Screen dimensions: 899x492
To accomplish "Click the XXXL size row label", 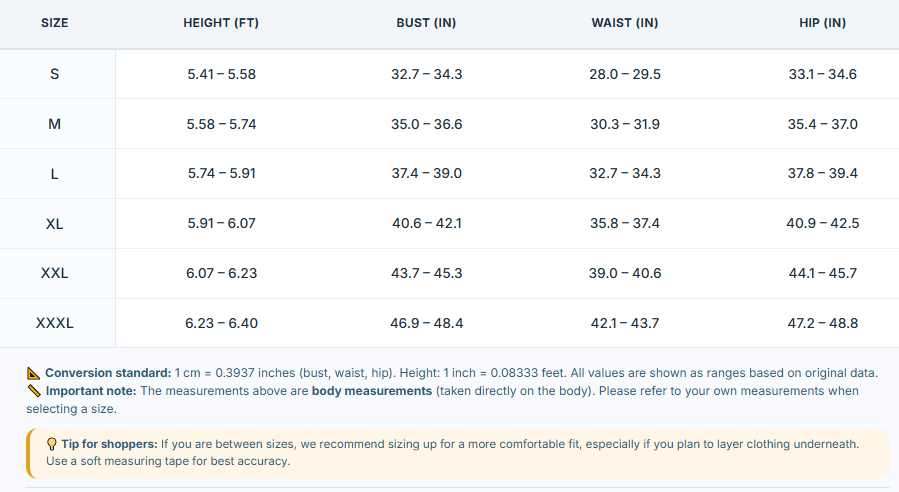I will click(x=54, y=323).
